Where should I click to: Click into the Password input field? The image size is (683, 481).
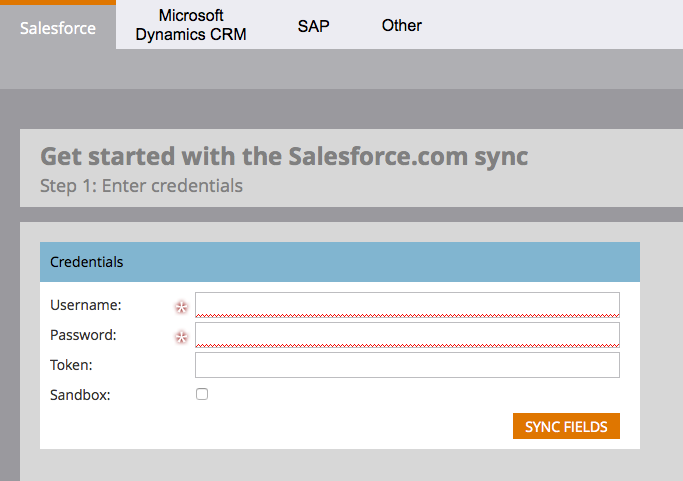(407, 334)
